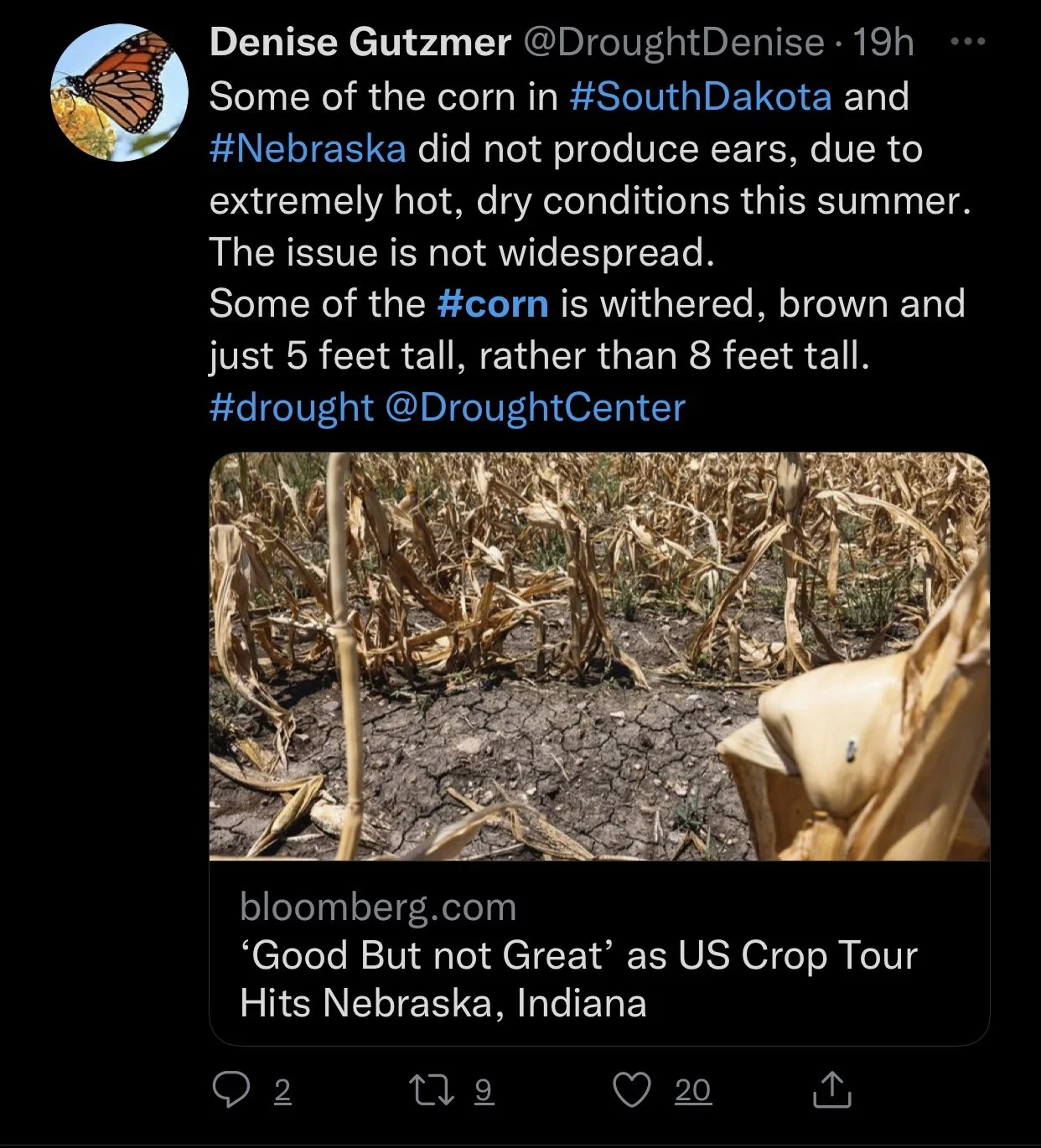
Task: Click the bloomberg.com source label
Action: (x=378, y=907)
